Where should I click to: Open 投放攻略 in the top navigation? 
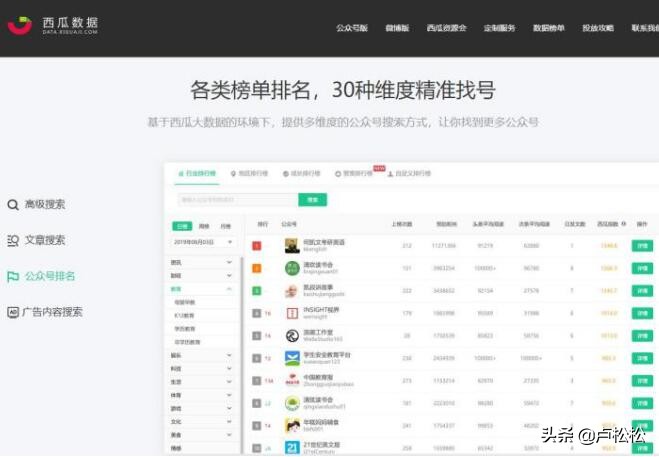pos(598,28)
